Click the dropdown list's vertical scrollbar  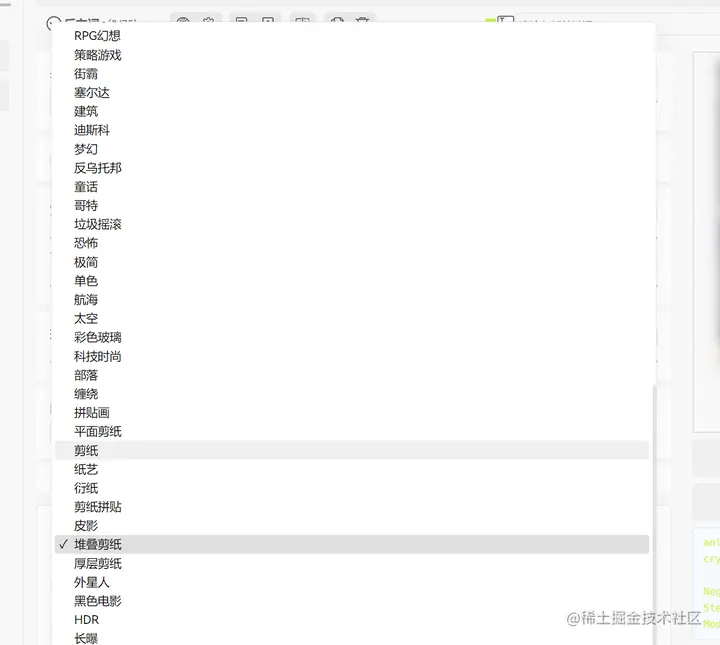[x=654, y=515]
